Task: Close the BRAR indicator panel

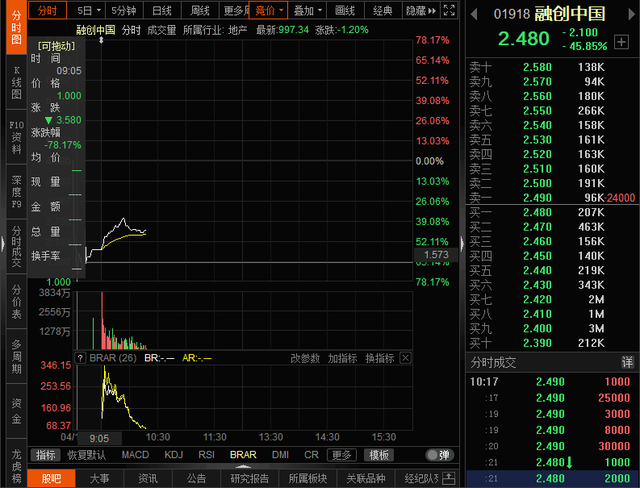Action: (x=405, y=358)
